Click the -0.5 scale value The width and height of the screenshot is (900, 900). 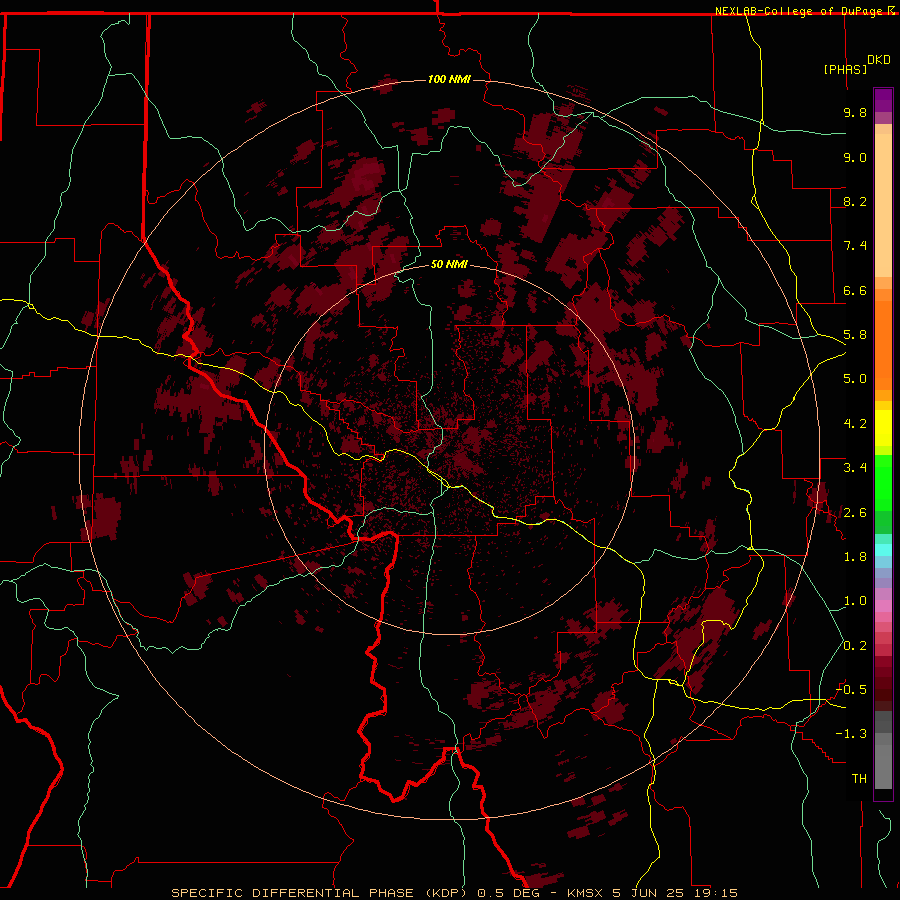click(851, 690)
